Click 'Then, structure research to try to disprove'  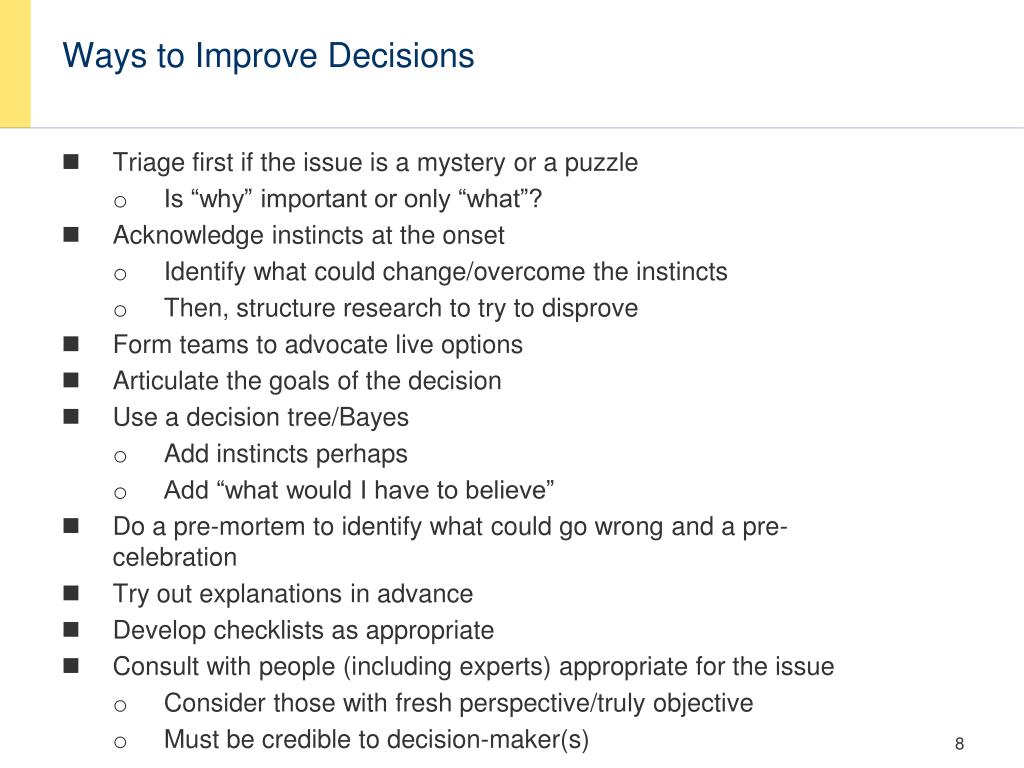pos(401,308)
